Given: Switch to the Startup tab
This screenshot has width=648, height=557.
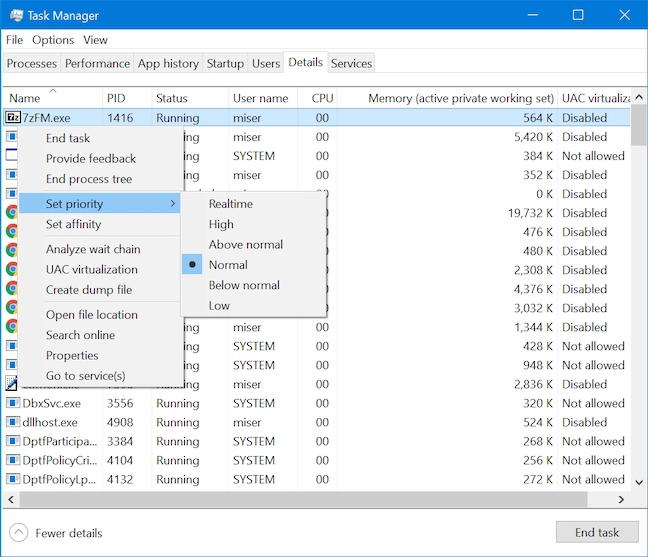Looking at the screenshot, I should coord(225,63).
